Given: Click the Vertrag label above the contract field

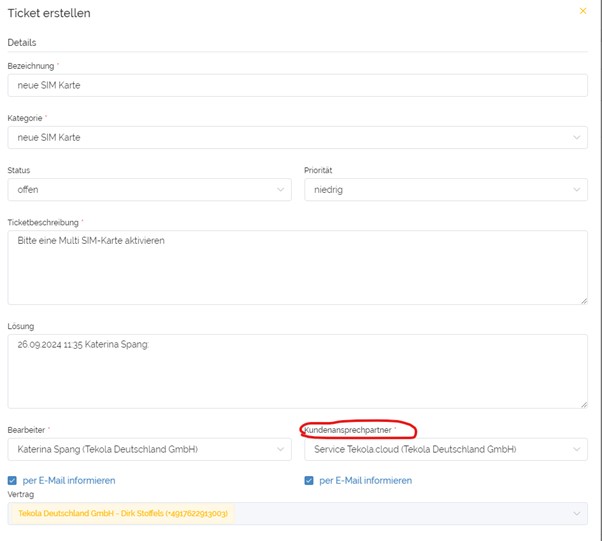Looking at the screenshot, I should coord(21,494).
